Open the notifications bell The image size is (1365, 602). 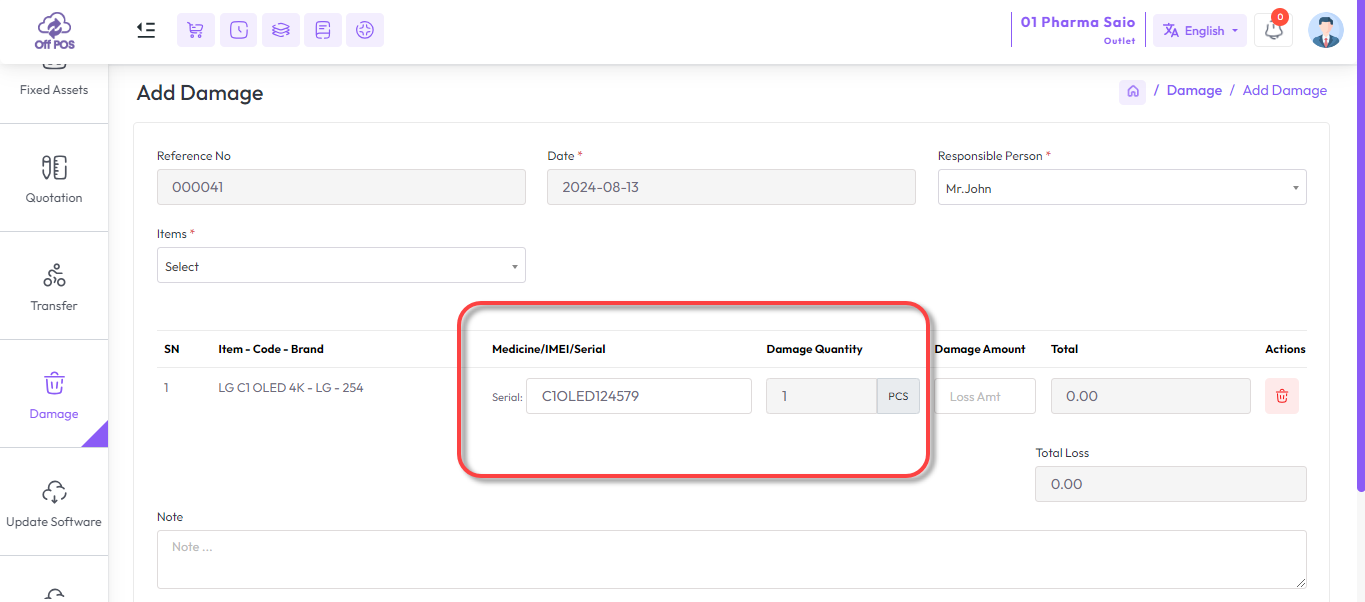pyautogui.click(x=1273, y=30)
